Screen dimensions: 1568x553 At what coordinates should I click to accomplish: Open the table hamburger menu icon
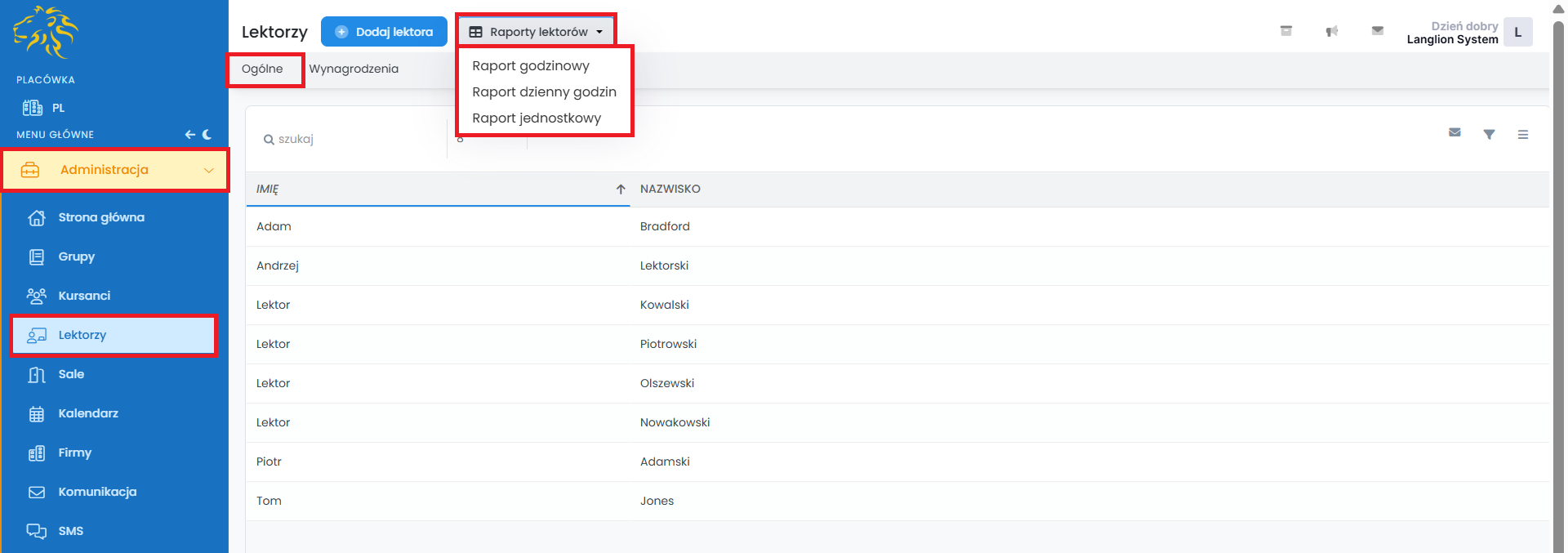(1522, 134)
